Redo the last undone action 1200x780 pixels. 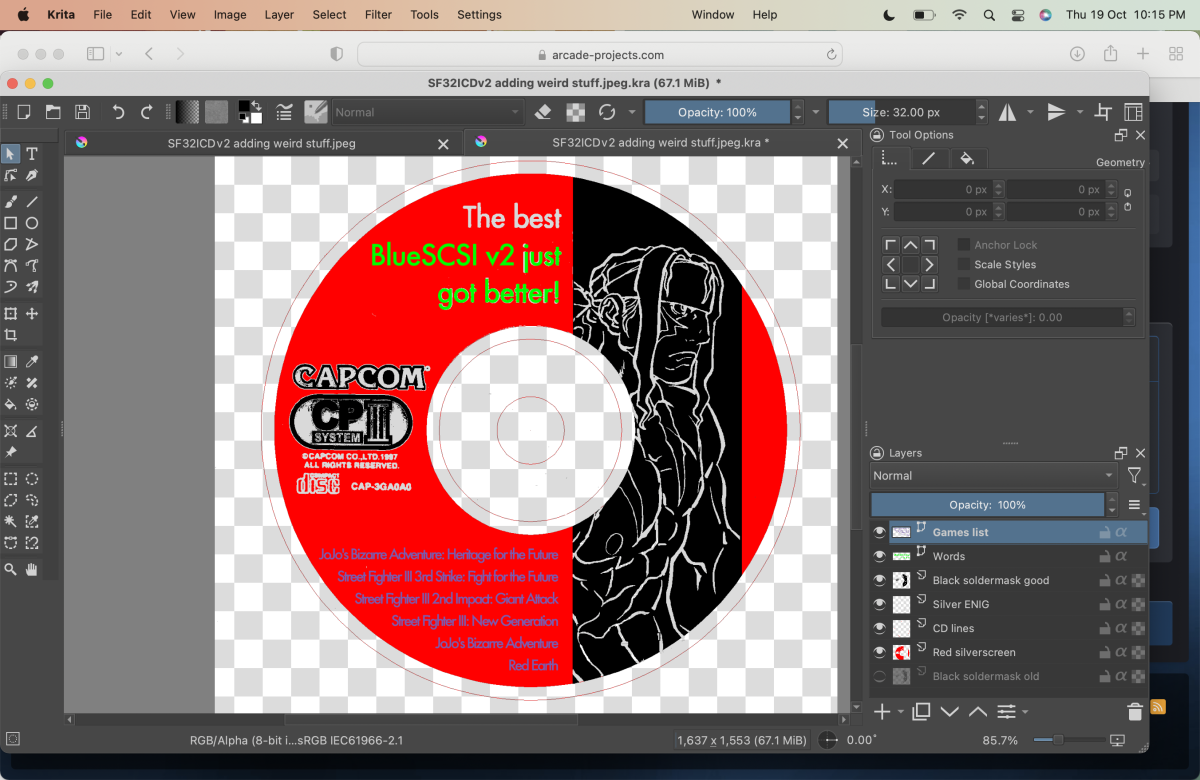[x=147, y=112]
